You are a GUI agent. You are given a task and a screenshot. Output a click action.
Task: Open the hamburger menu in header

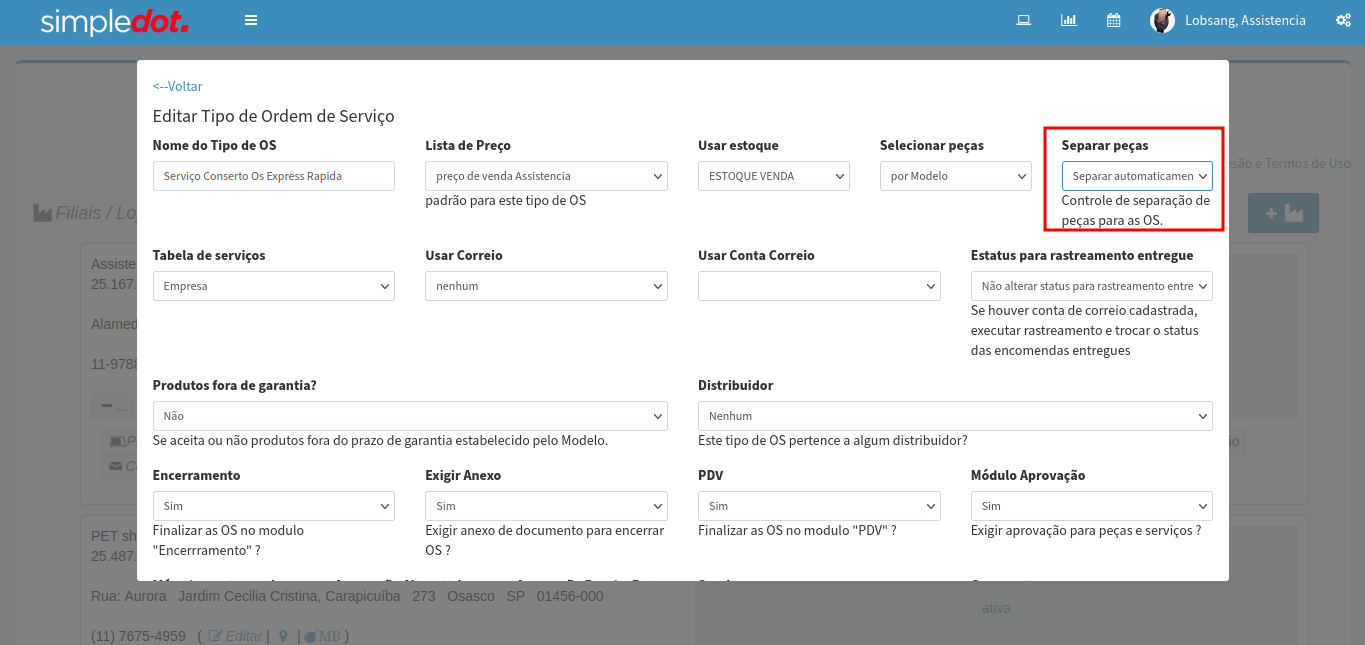(x=251, y=20)
